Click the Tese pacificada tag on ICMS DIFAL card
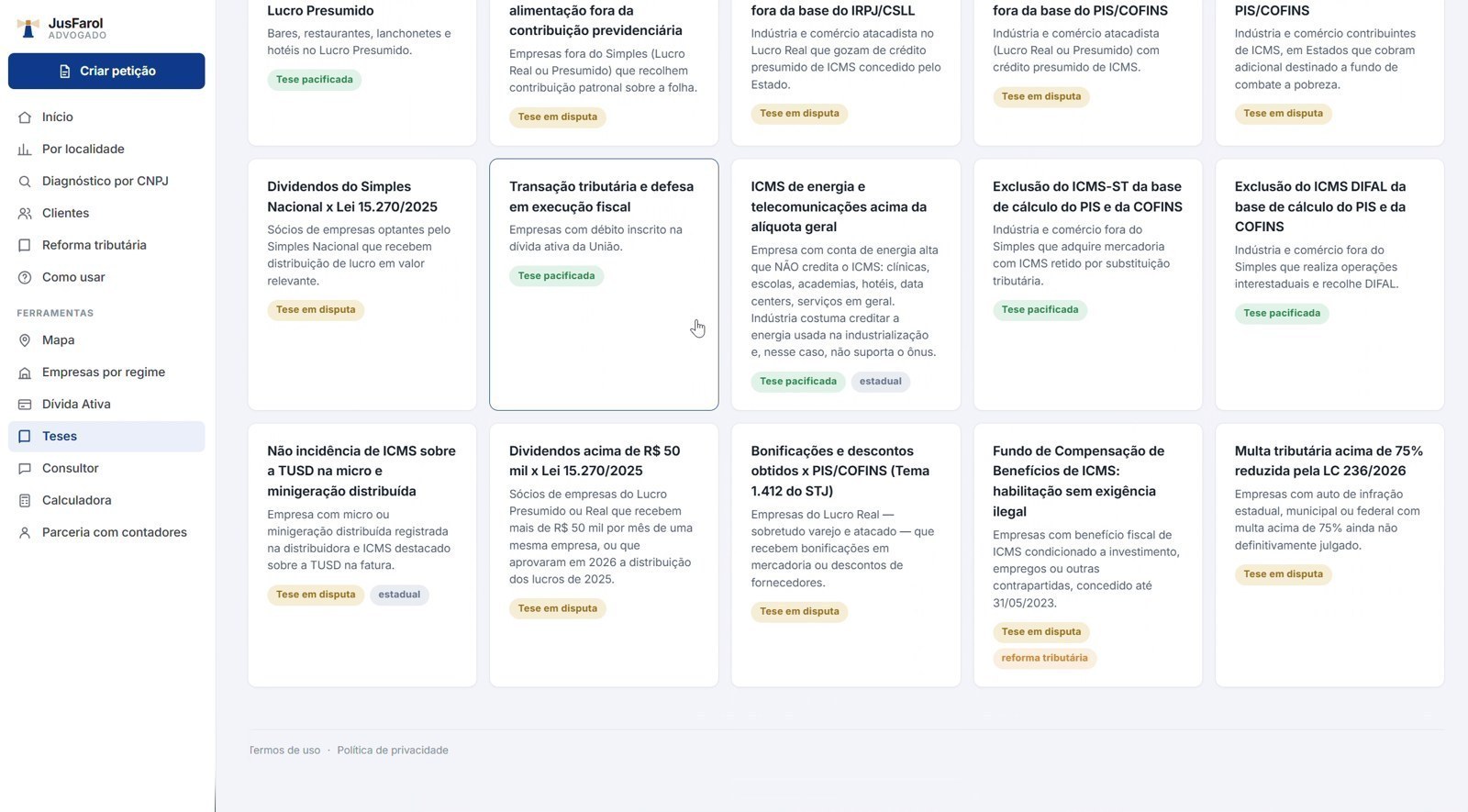 click(x=1282, y=314)
